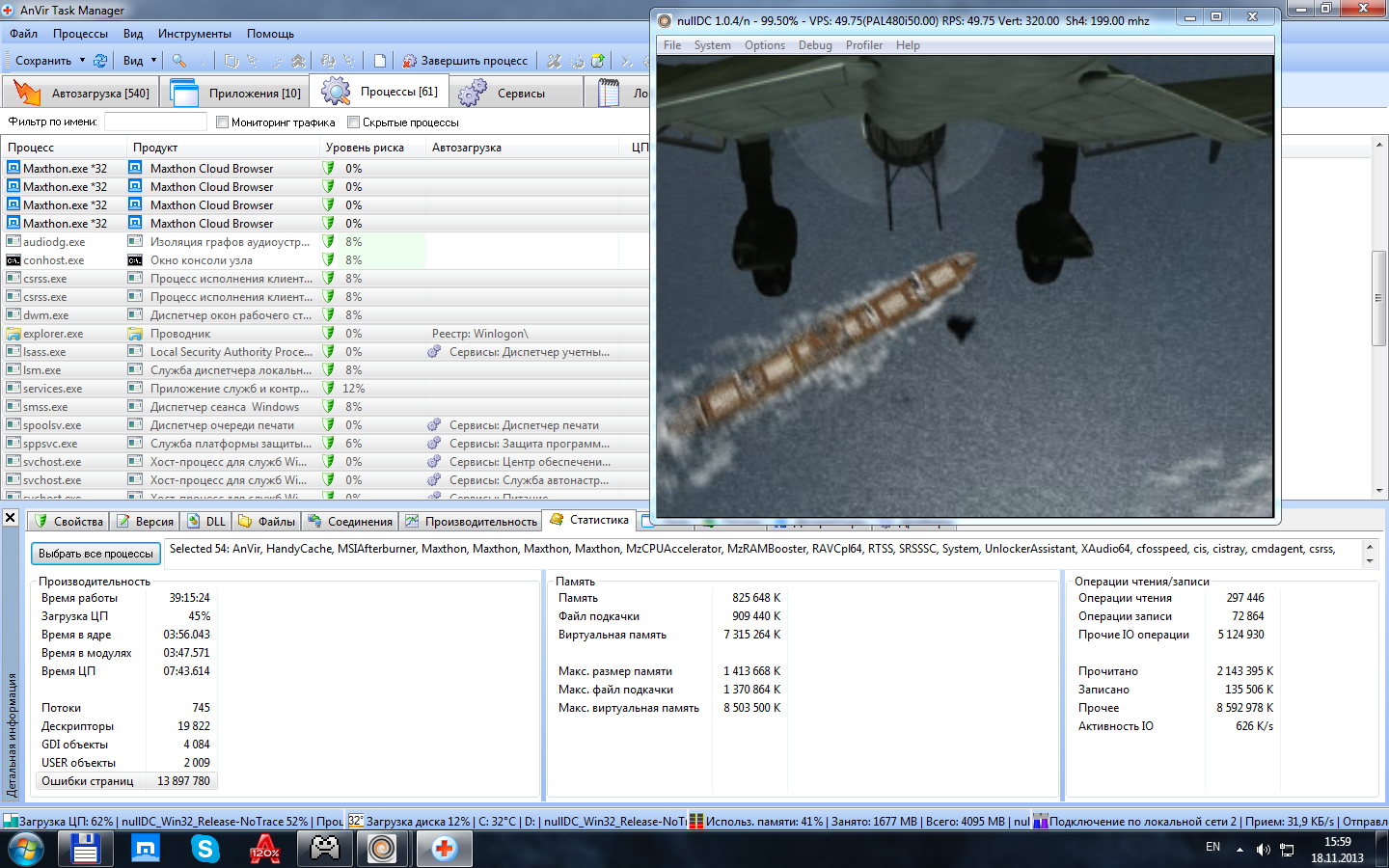
Task: Click the volume speaker icon in system tray
Action: (1263, 849)
